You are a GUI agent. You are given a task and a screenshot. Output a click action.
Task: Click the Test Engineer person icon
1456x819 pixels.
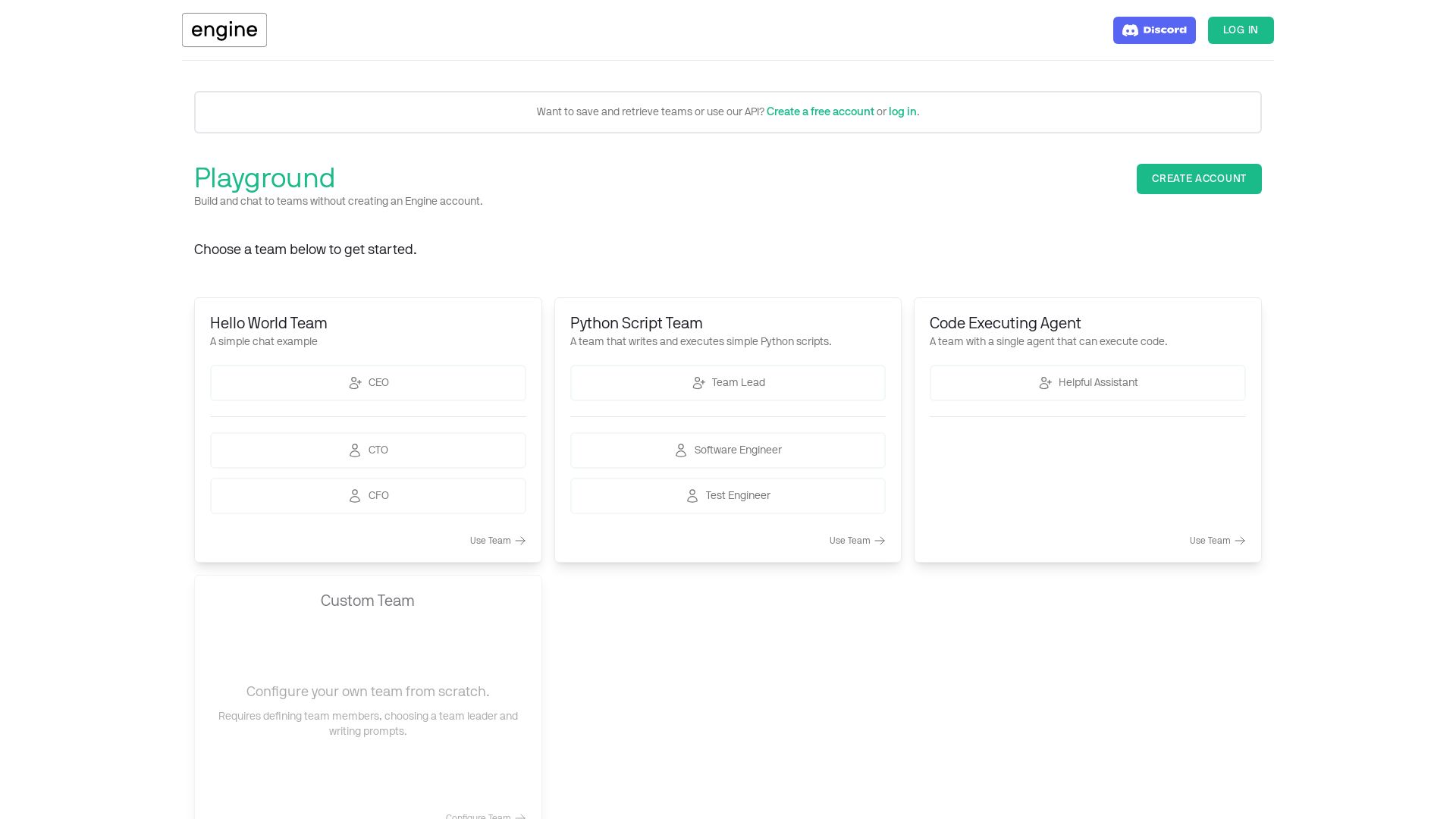692,496
